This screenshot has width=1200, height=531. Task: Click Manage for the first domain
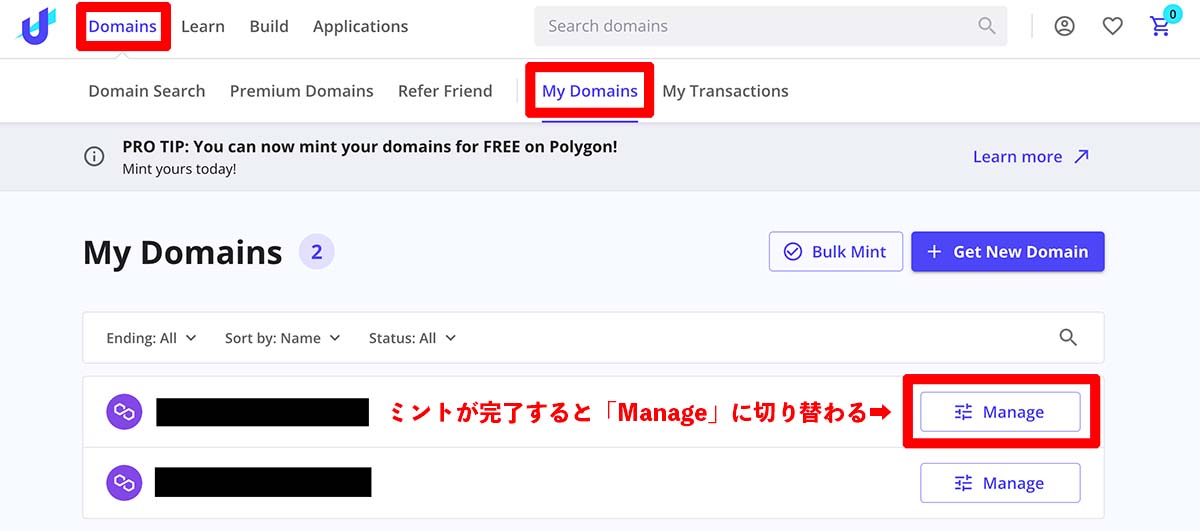tap(1000, 412)
